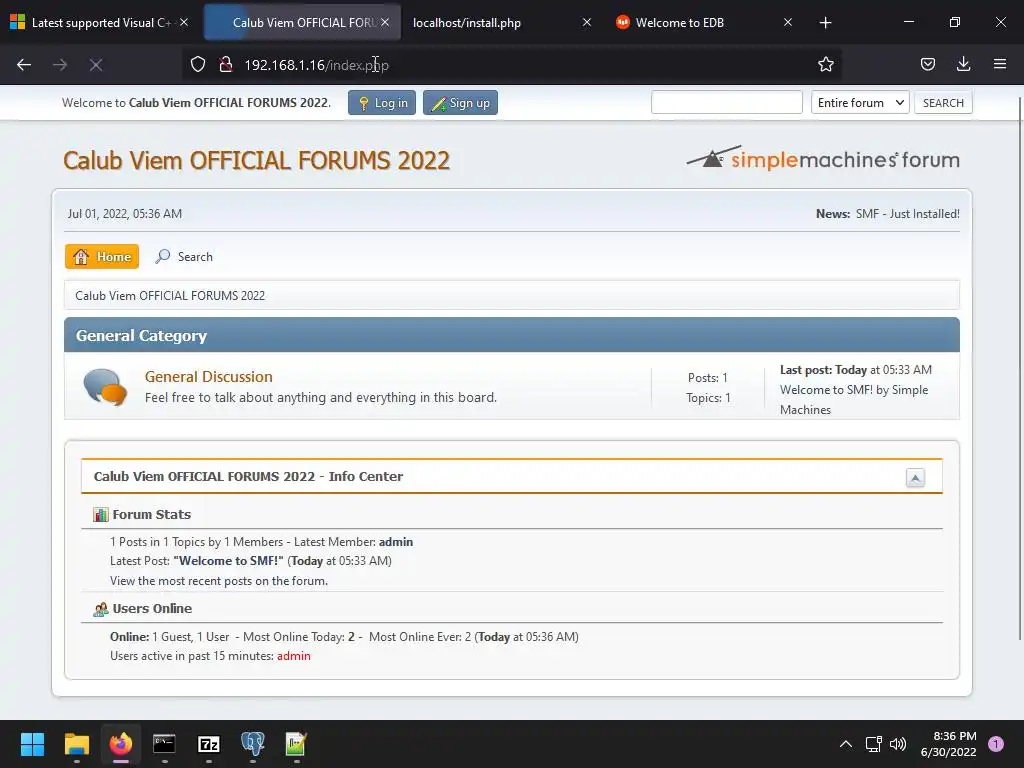Click the General Discussion board icon
Screen dimensions: 1024x768
tap(104, 387)
